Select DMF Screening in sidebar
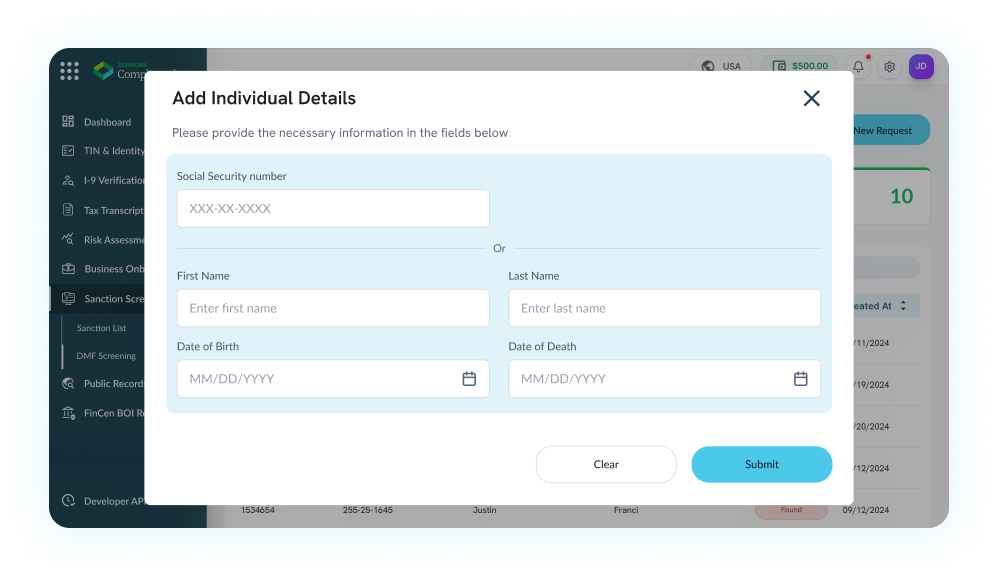This screenshot has height=580, width=996. pyautogui.click(x=106, y=356)
